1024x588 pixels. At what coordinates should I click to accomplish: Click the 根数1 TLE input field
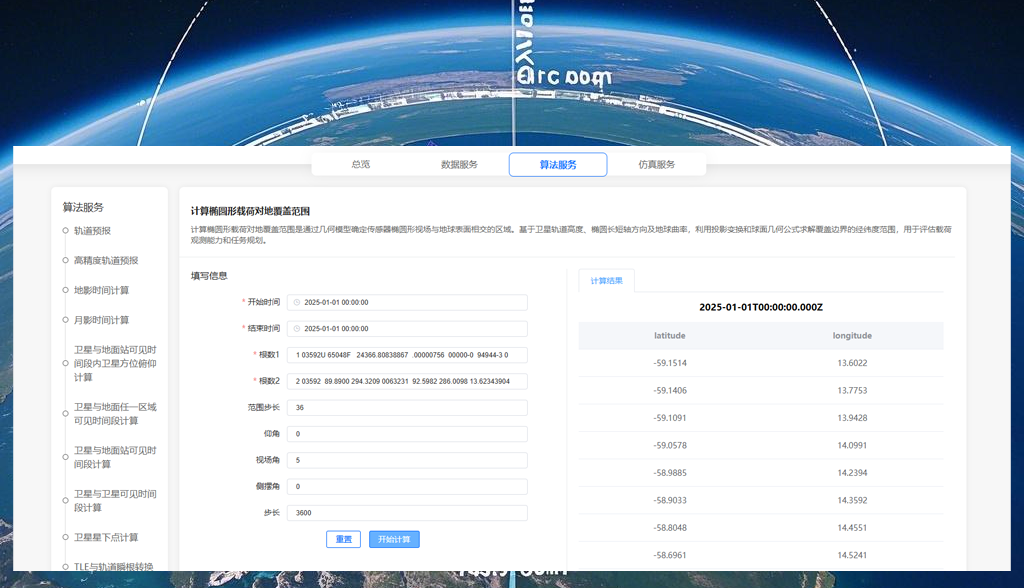click(x=407, y=355)
